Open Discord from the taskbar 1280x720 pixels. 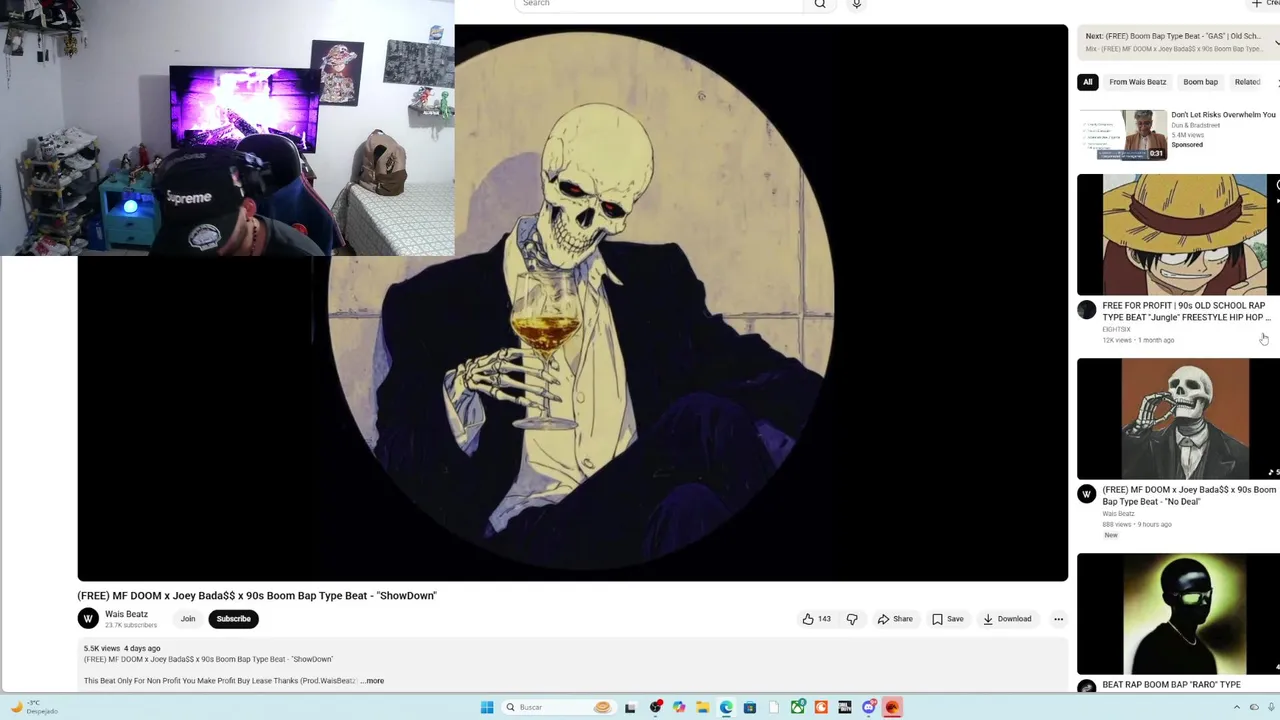pyautogui.click(x=869, y=707)
